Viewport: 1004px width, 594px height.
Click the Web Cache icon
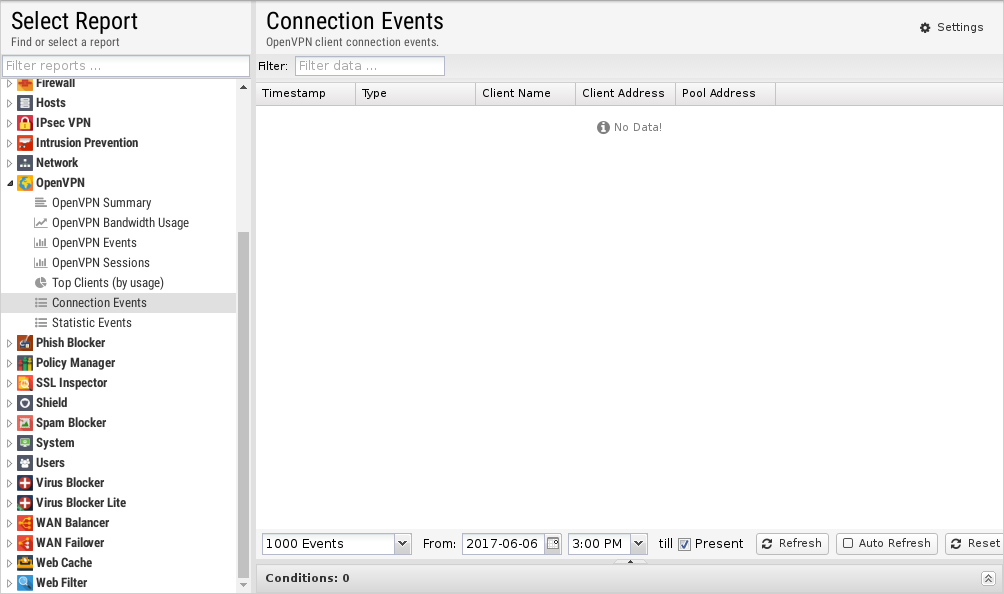(x=24, y=563)
